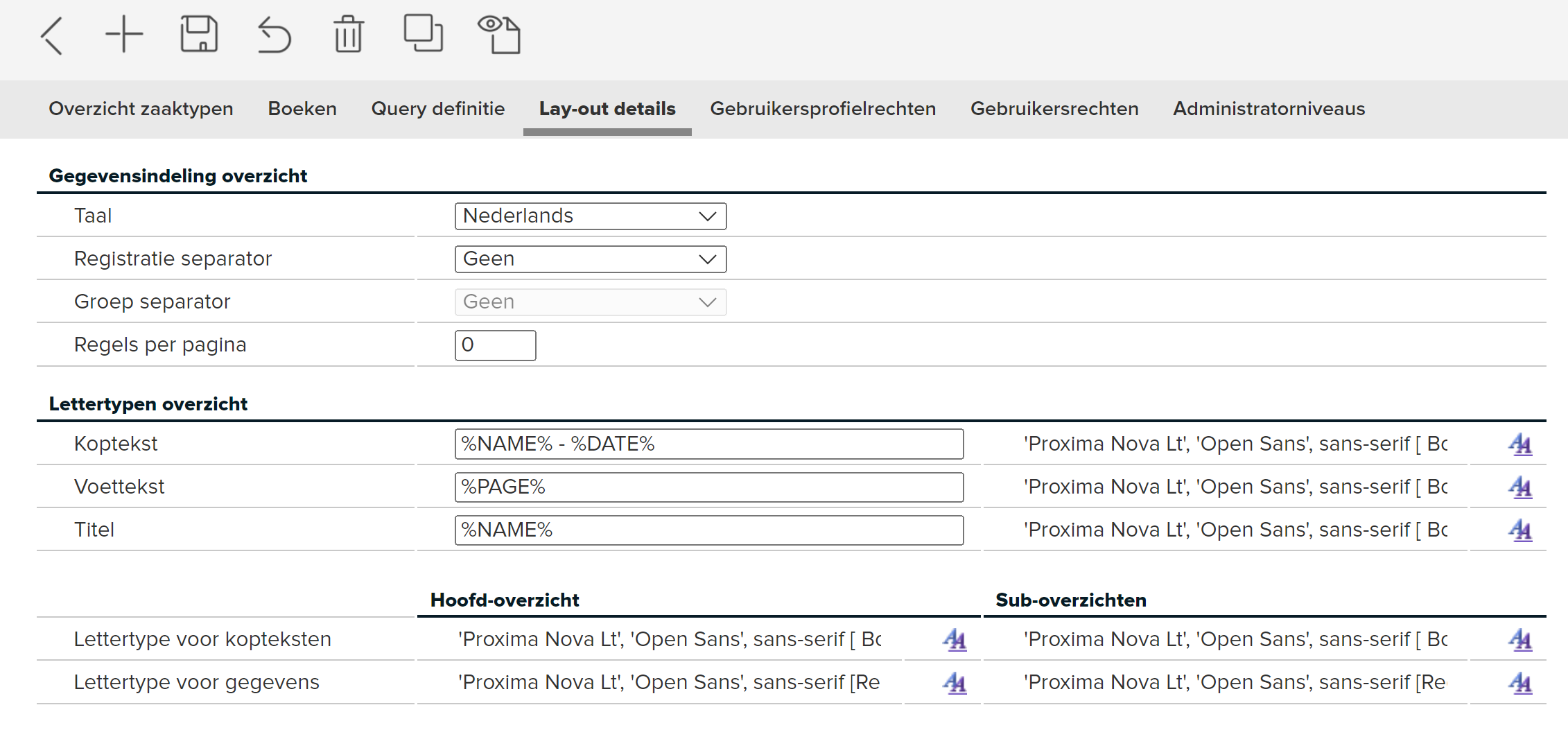
Task: Open font picker for Voettekst
Action: (1520, 487)
